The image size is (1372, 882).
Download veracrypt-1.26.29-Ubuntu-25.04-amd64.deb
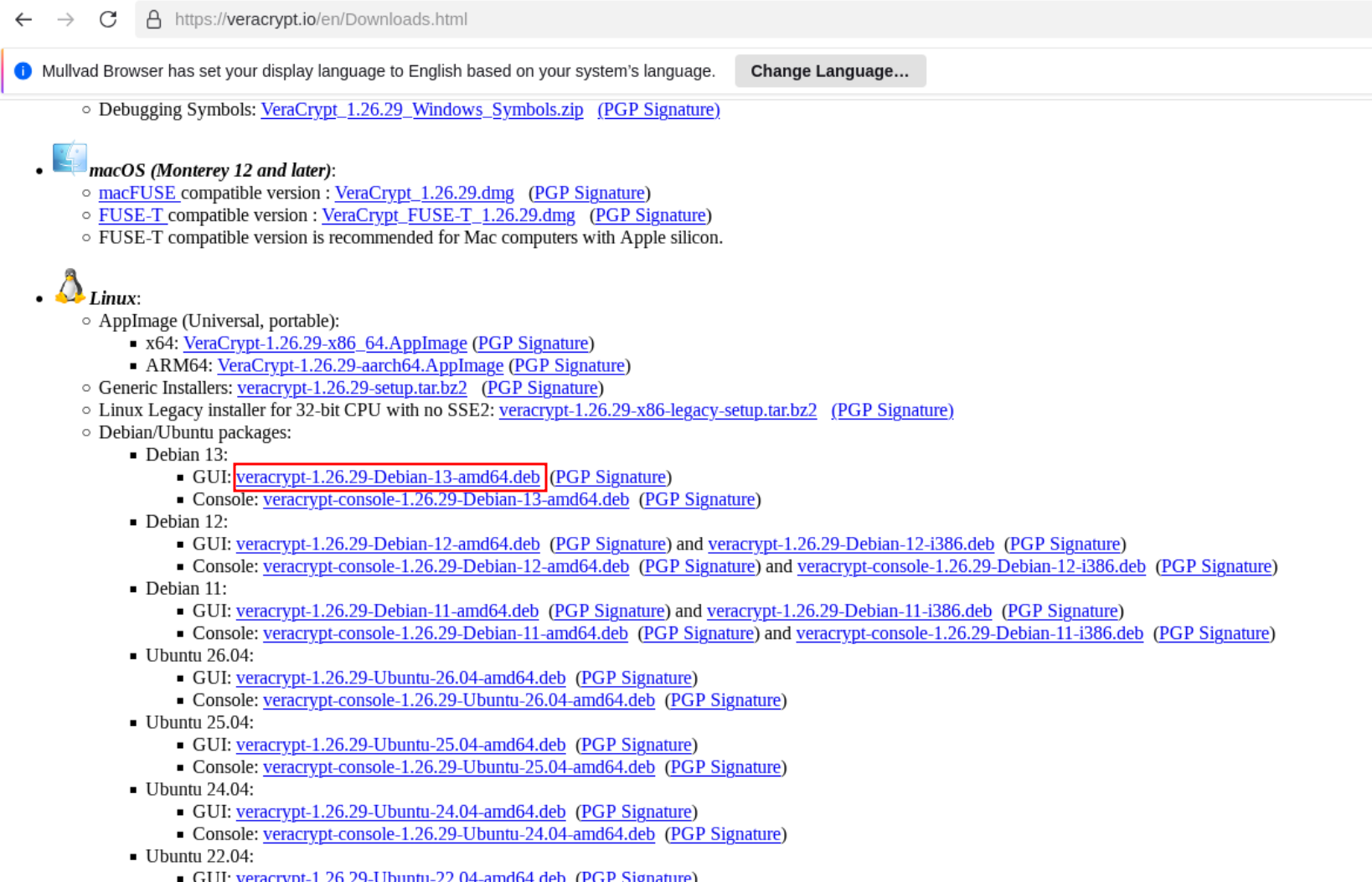[400, 745]
